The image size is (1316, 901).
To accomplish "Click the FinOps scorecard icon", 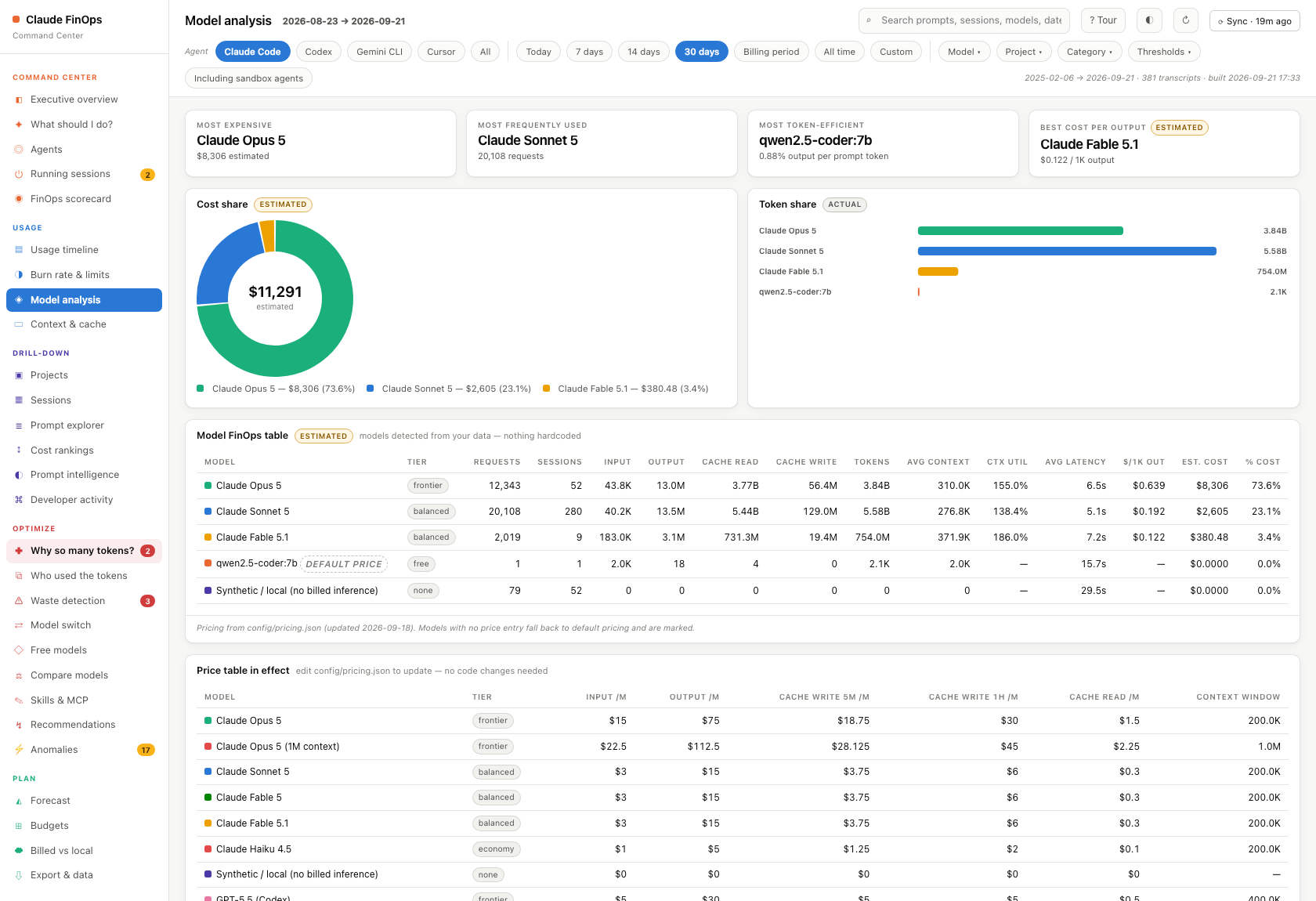I will coord(19,199).
